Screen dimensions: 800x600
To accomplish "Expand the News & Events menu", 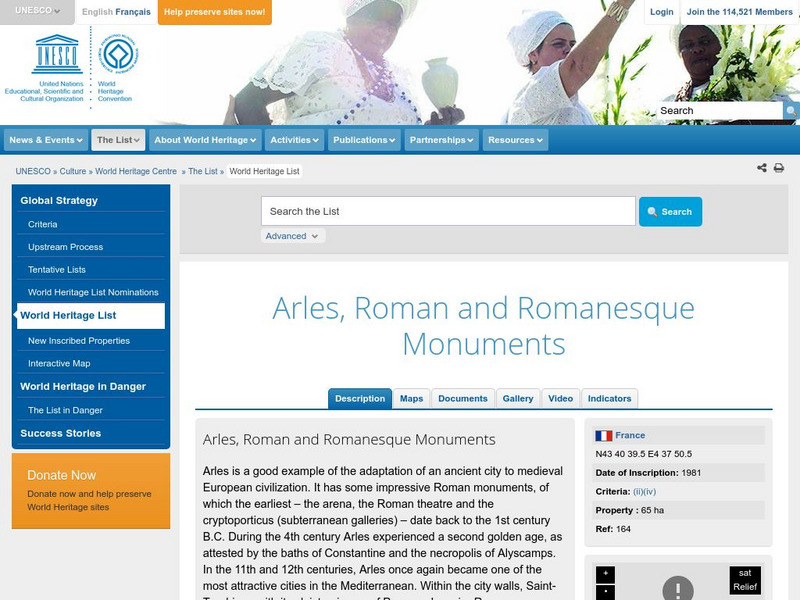I will (45, 140).
